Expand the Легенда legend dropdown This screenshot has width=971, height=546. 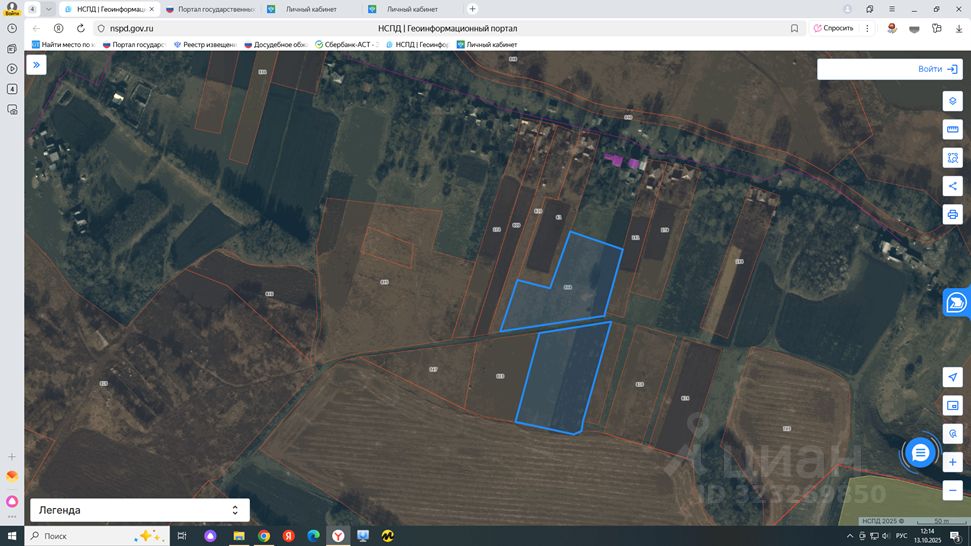(140, 510)
